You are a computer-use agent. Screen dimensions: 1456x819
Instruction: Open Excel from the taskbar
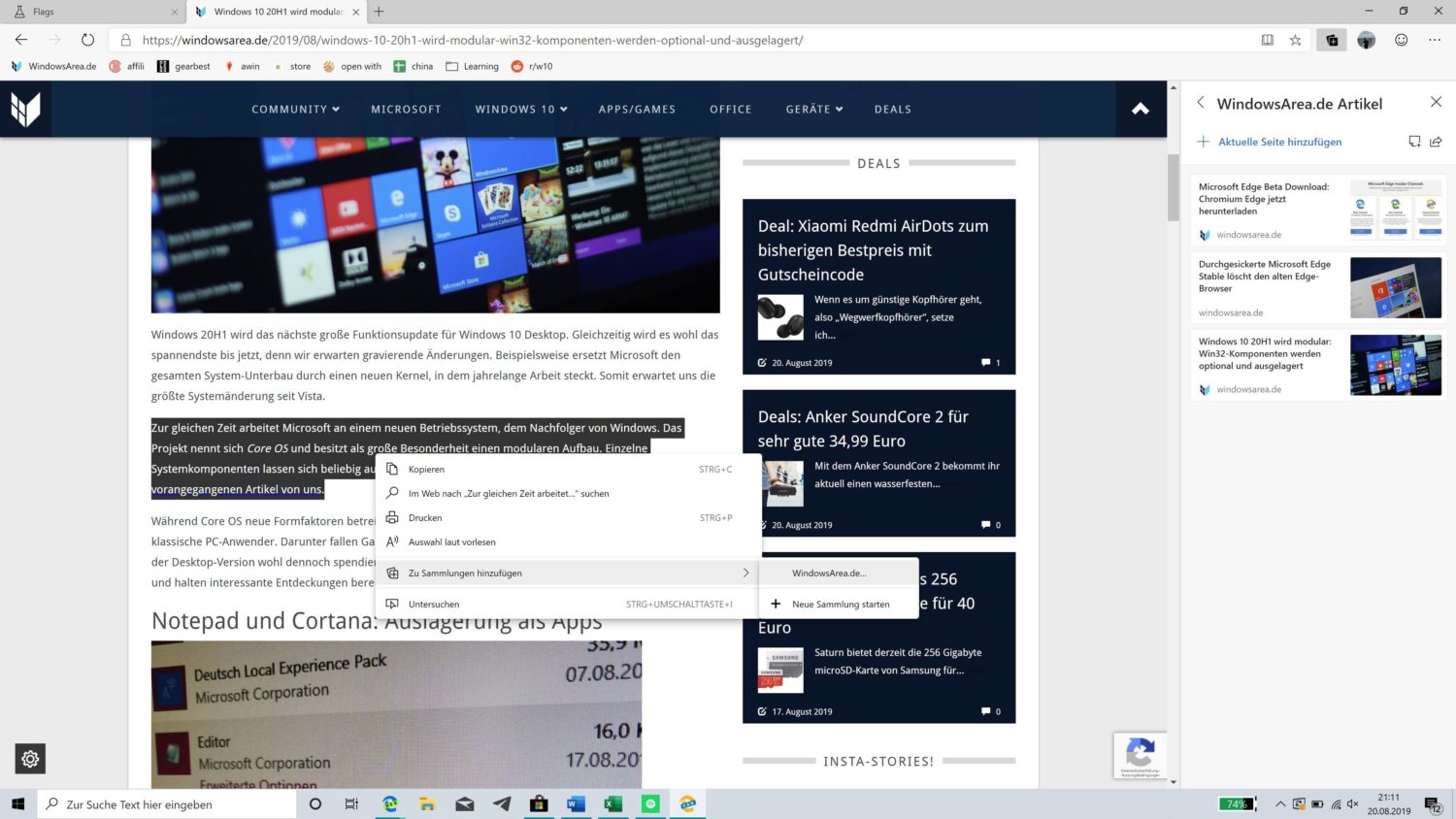612,803
